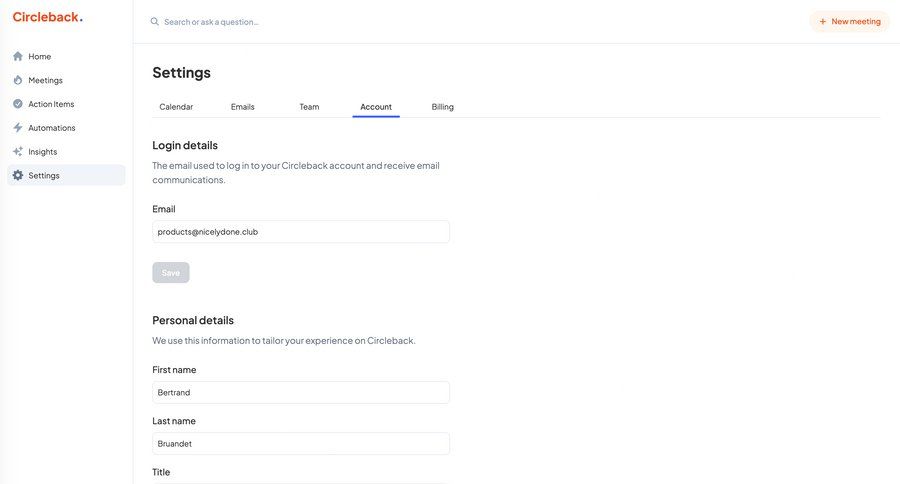Click the First name field containing Bertrand
The height and width of the screenshot is (484, 900).
click(300, 393)
